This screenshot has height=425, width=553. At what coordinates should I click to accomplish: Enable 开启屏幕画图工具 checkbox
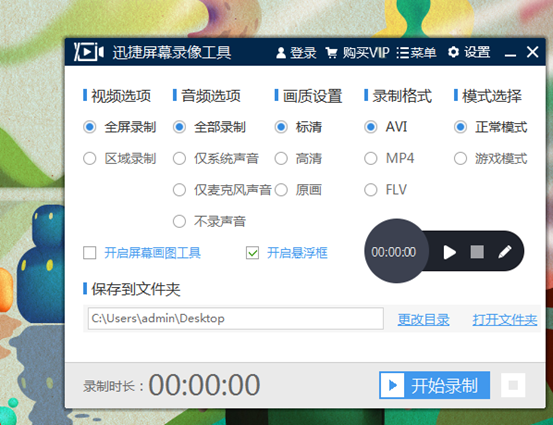(90, 253)
